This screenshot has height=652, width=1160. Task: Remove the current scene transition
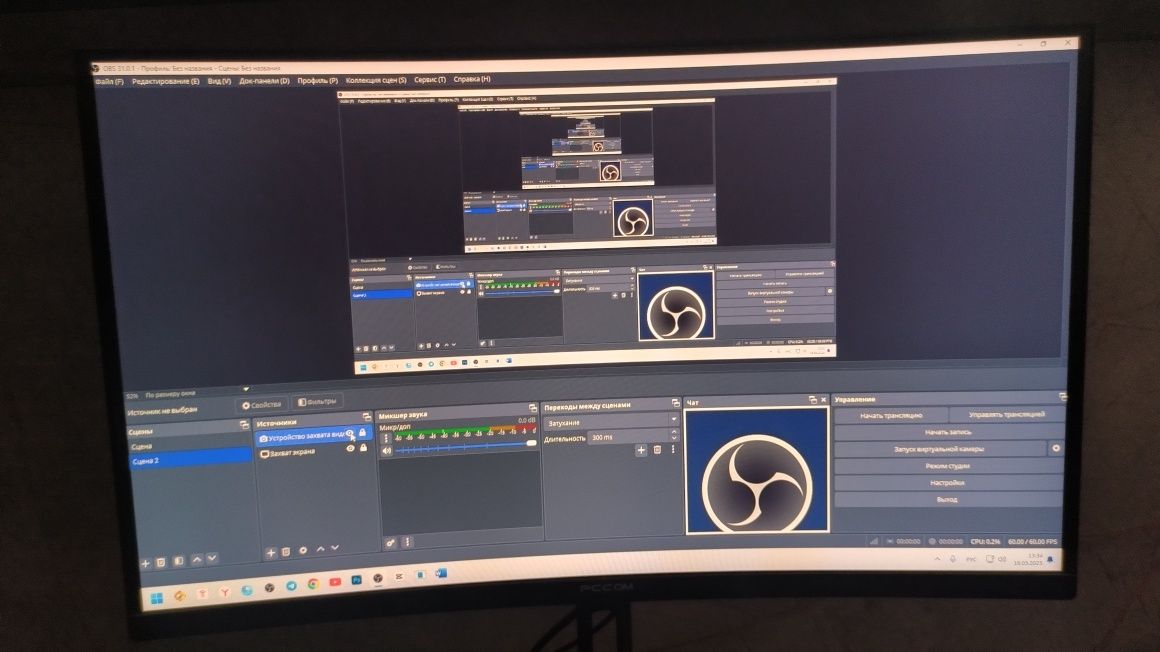click(657, 450)
